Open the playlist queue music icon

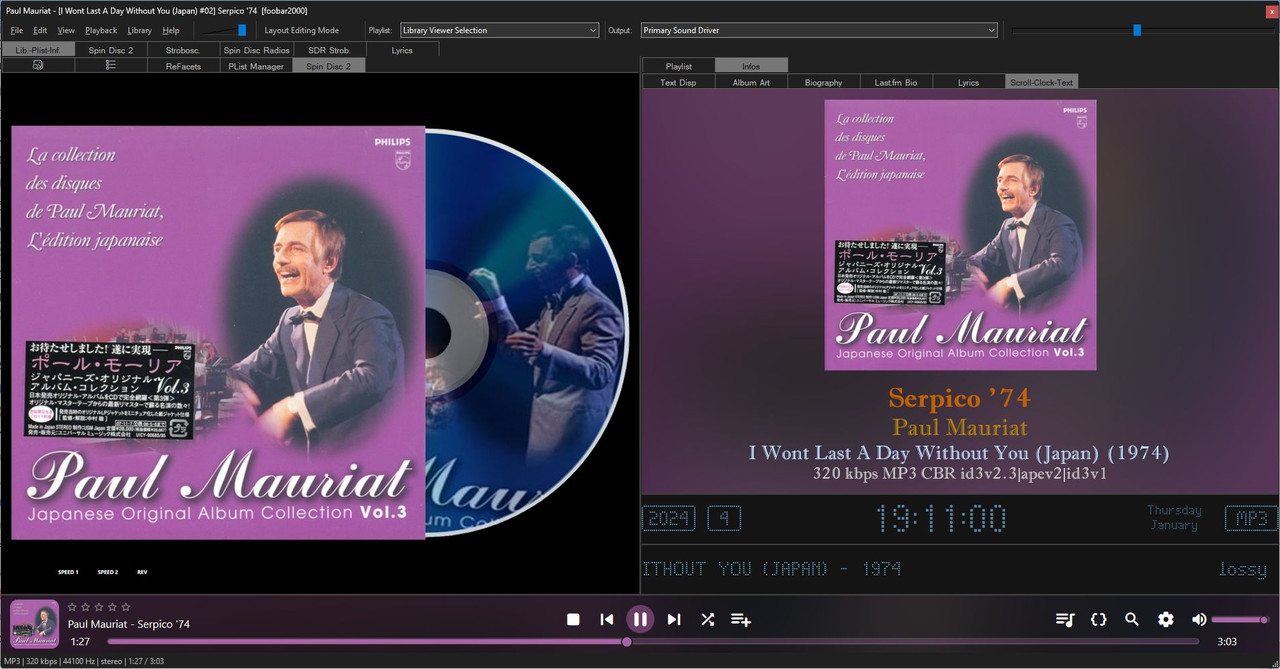(x=1065, y=619)
